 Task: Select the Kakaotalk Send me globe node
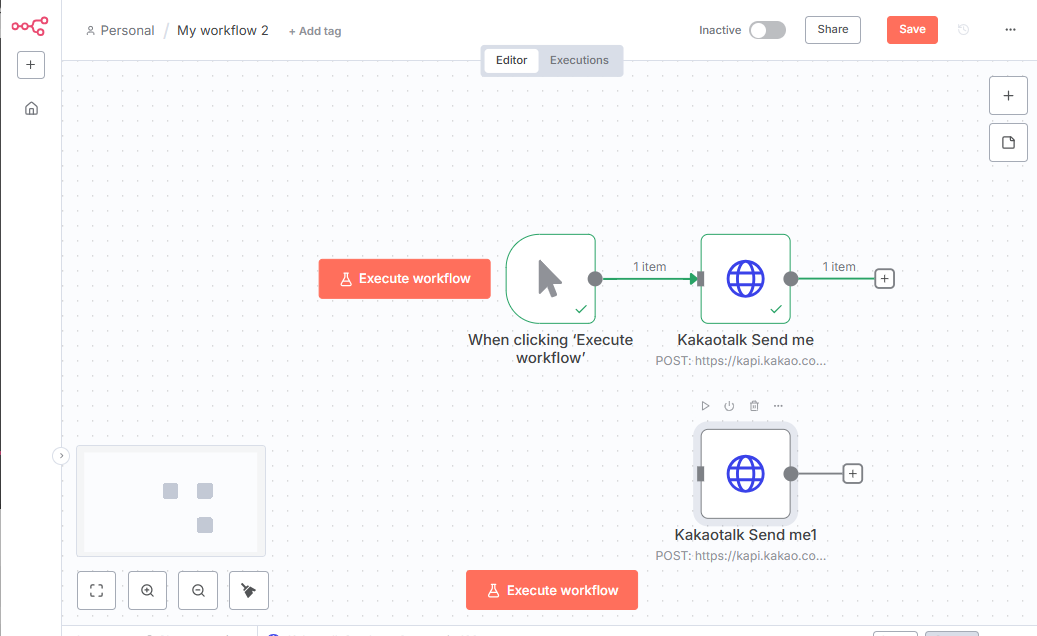(745, 279)
